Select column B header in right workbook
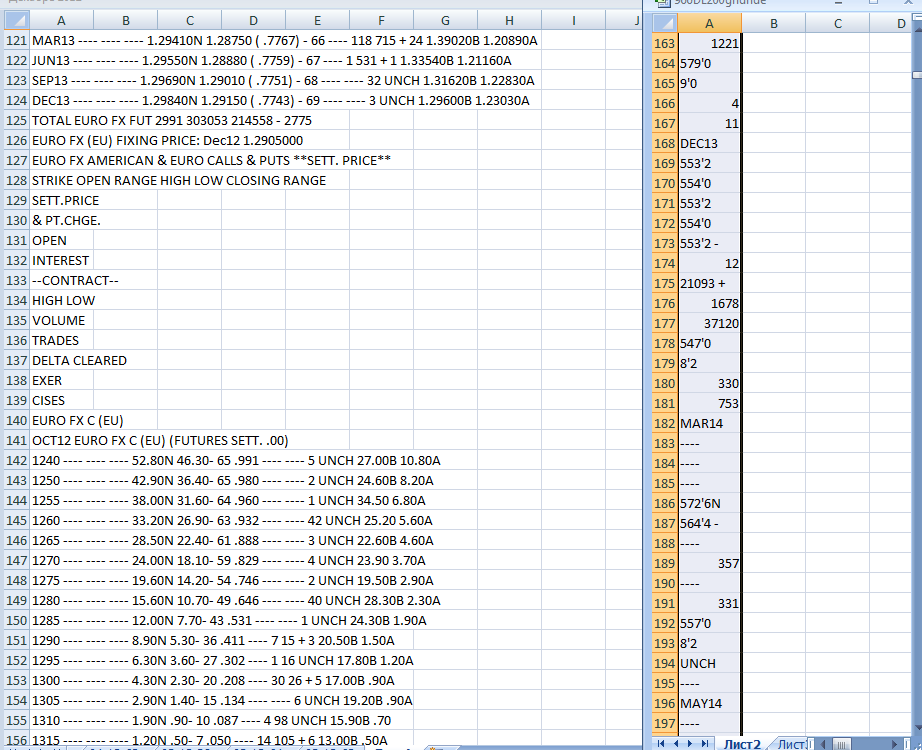Viewport: 922px width, 750px height. tap(774, 24)
